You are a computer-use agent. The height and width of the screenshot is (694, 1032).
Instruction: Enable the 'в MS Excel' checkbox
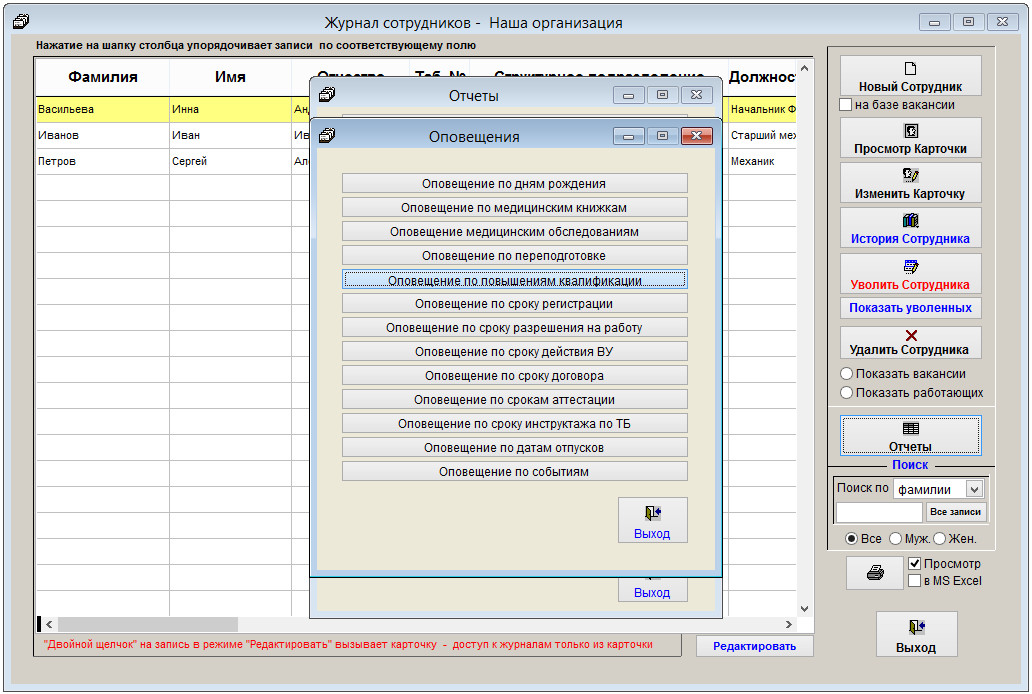[x=915, y=581]
